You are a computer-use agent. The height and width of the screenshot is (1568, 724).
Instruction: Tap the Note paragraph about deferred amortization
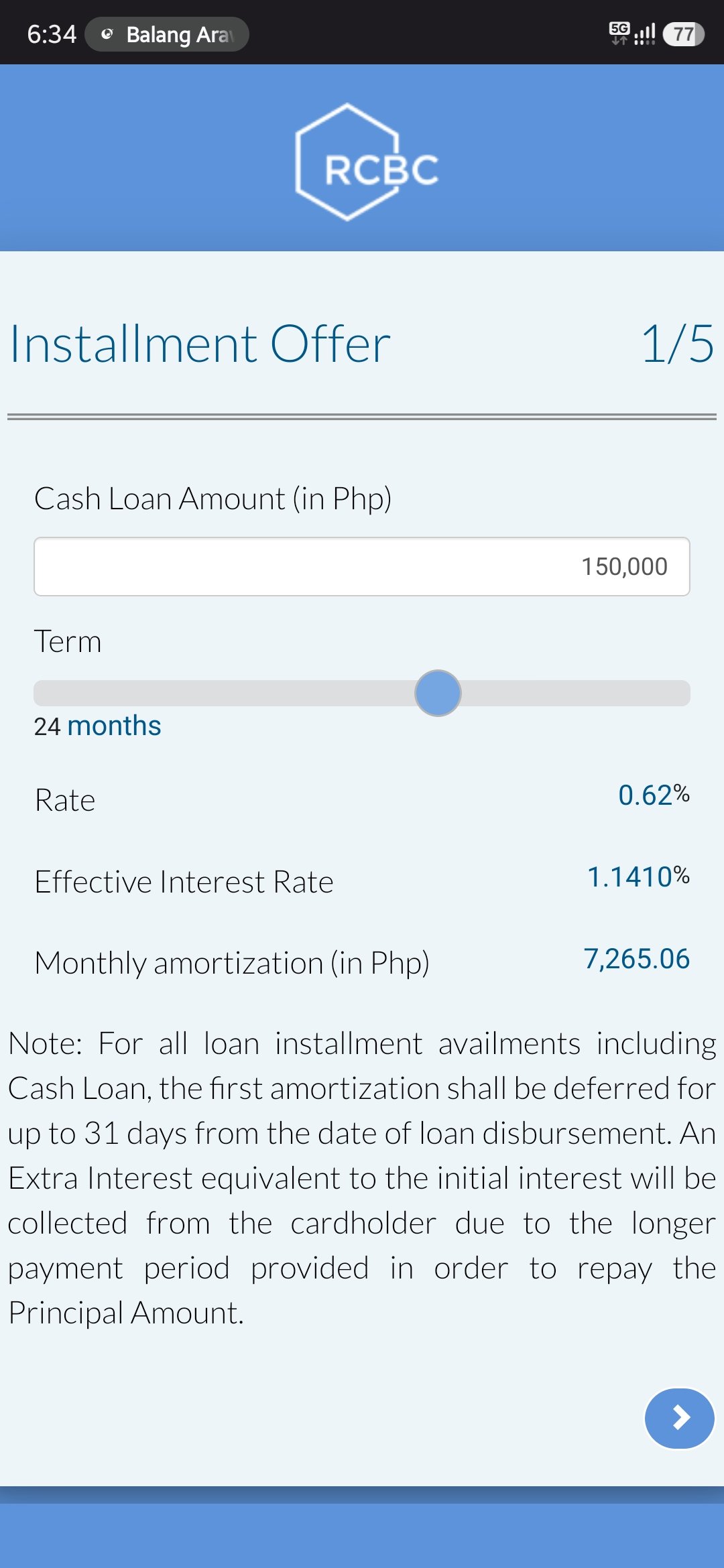coord(362,1178)
